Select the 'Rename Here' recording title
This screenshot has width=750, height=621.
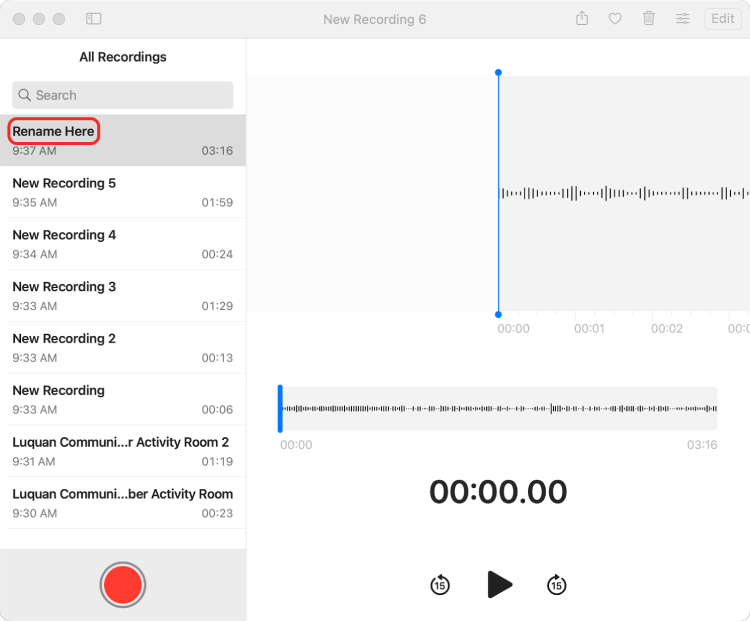pos(54,131)
